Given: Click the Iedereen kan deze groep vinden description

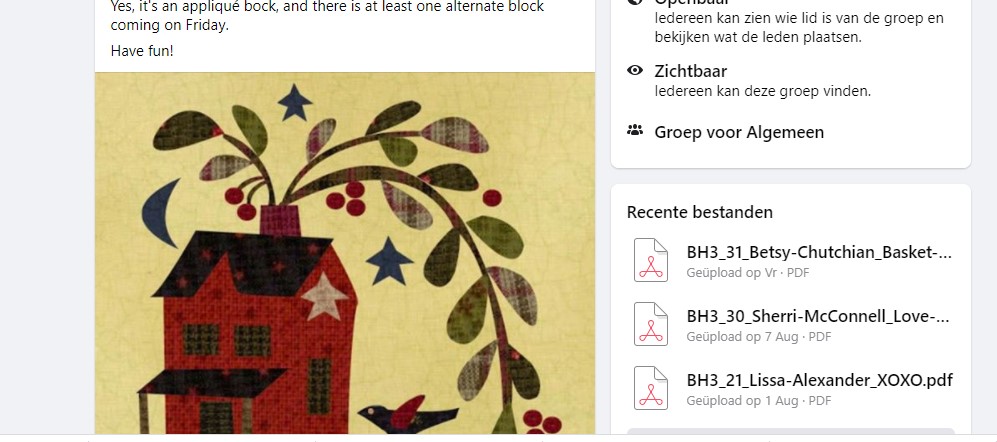Looking at the screenshot, I should click(x=762, y=91).
